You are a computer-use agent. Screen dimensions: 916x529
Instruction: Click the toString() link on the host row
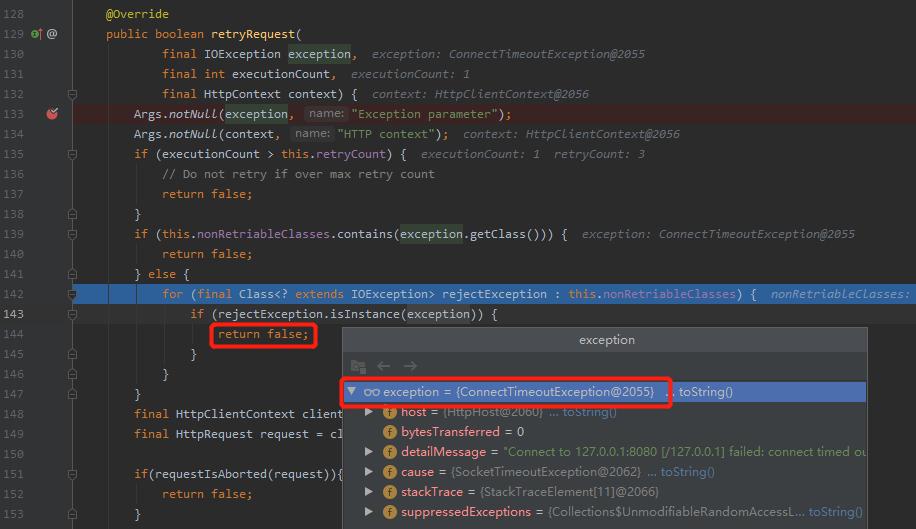[589, 412]
